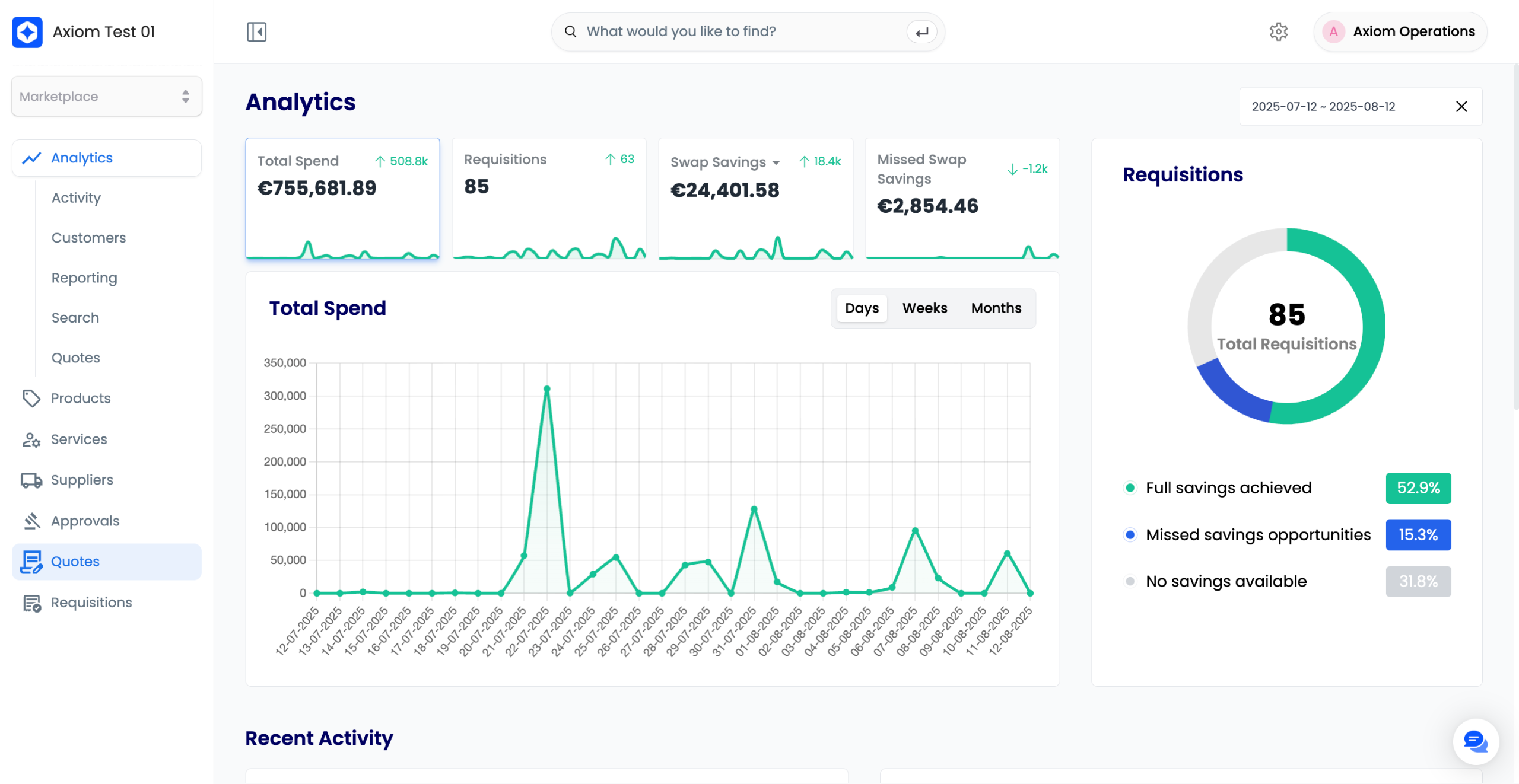
Task: Click the Approvals gavel icon
Action: pyautogui.click(x=31, y=521)
